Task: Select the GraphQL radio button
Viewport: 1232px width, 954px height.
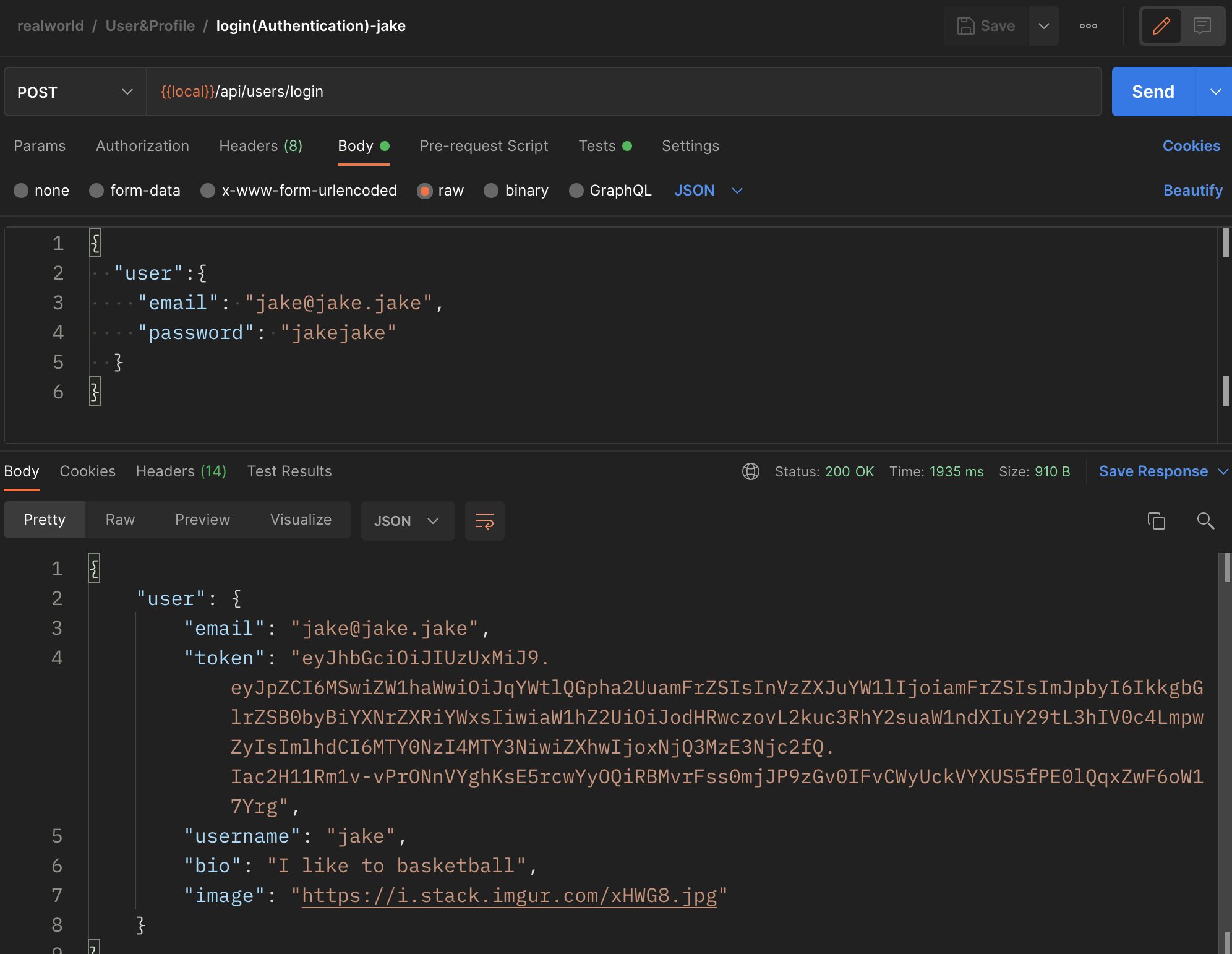Action: [576, 191]
